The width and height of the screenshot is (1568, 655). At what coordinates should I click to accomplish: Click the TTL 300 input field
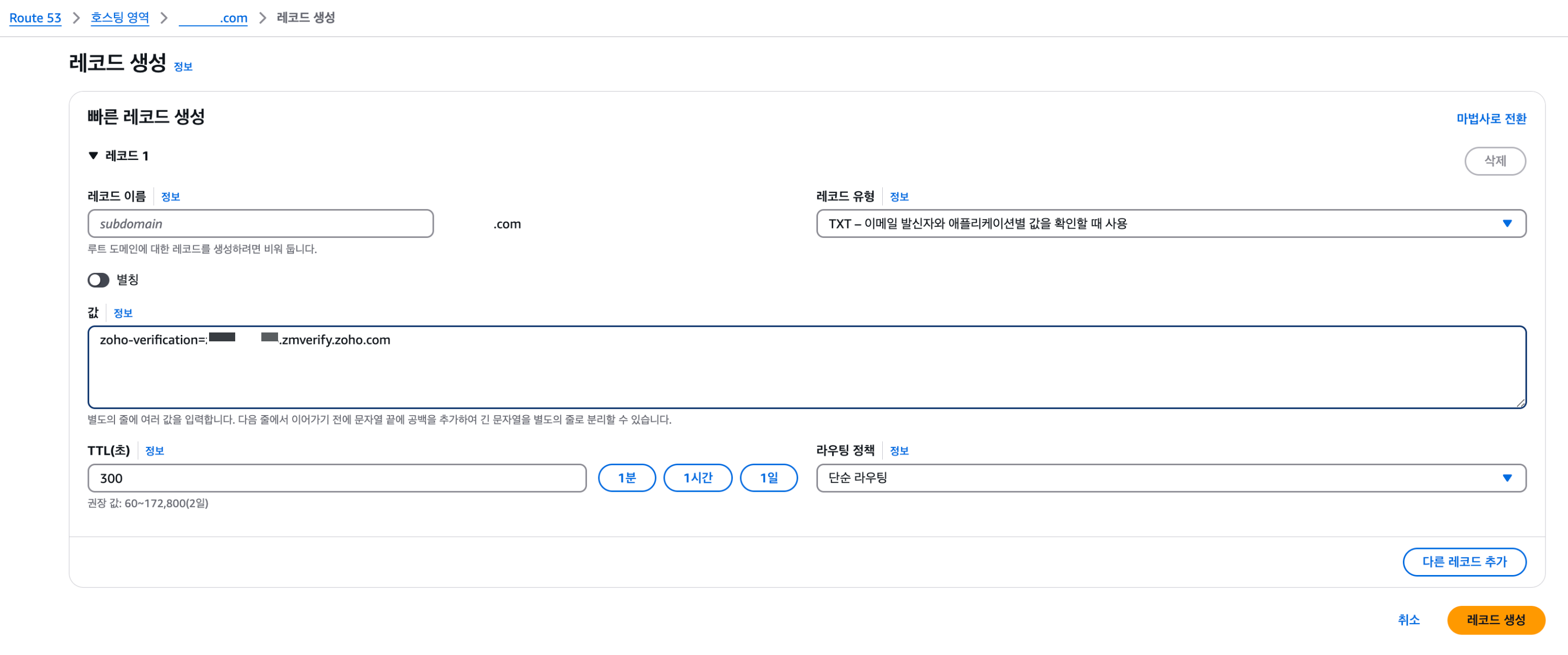click(337, 478)
